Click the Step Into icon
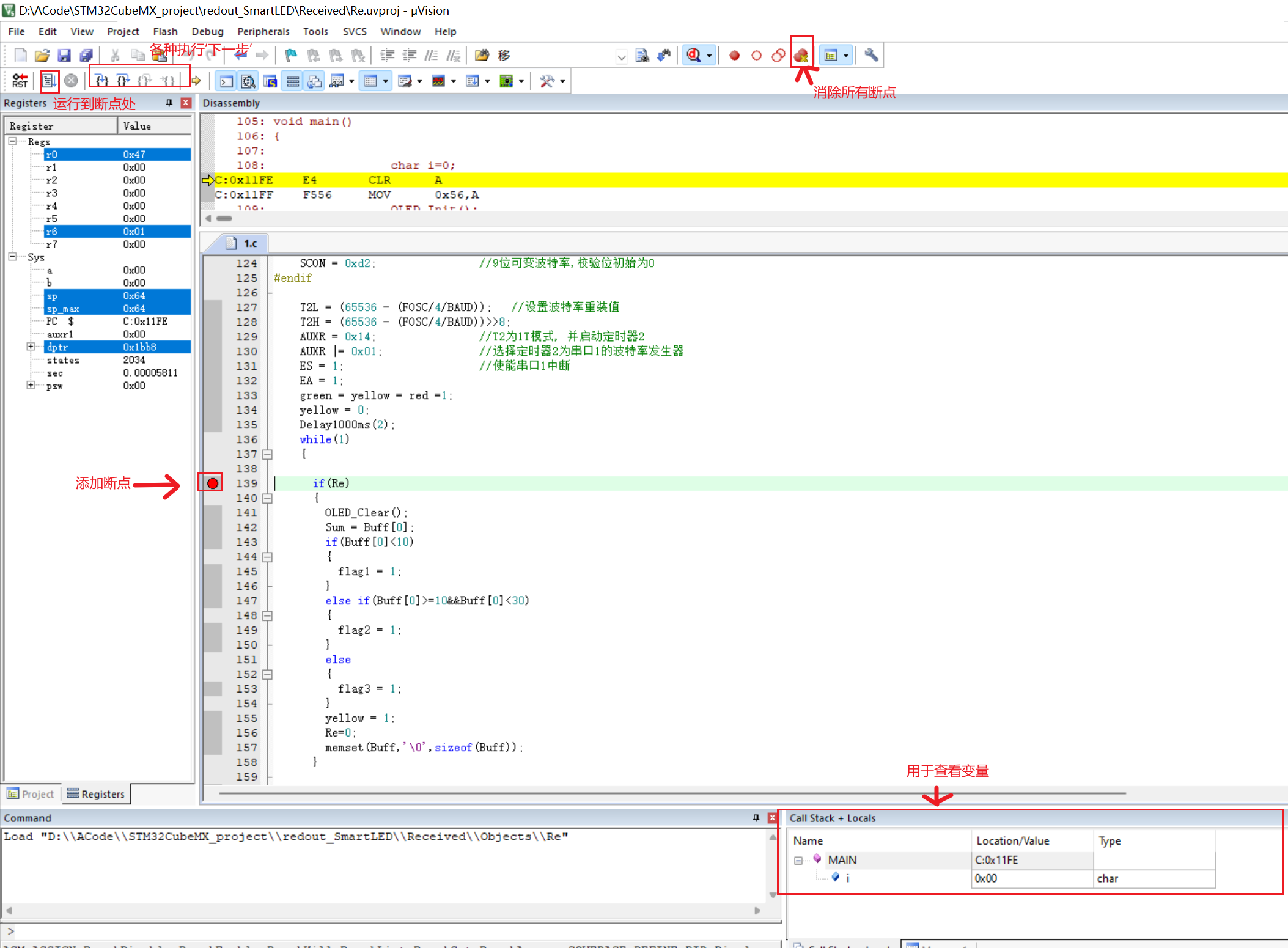 coord(101,81)
